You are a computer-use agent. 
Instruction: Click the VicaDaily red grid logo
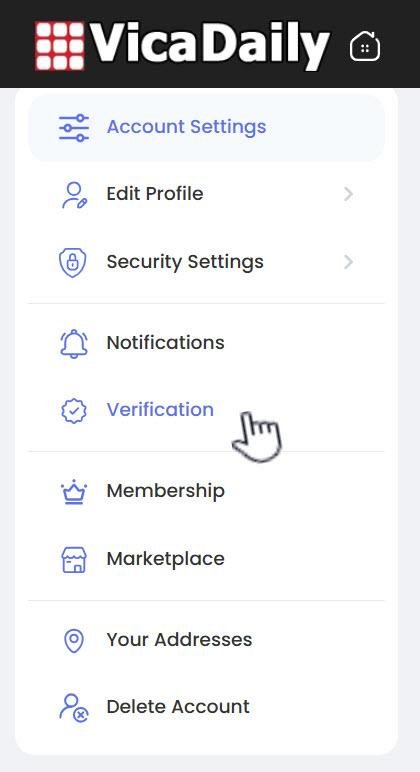coord(60,46)
